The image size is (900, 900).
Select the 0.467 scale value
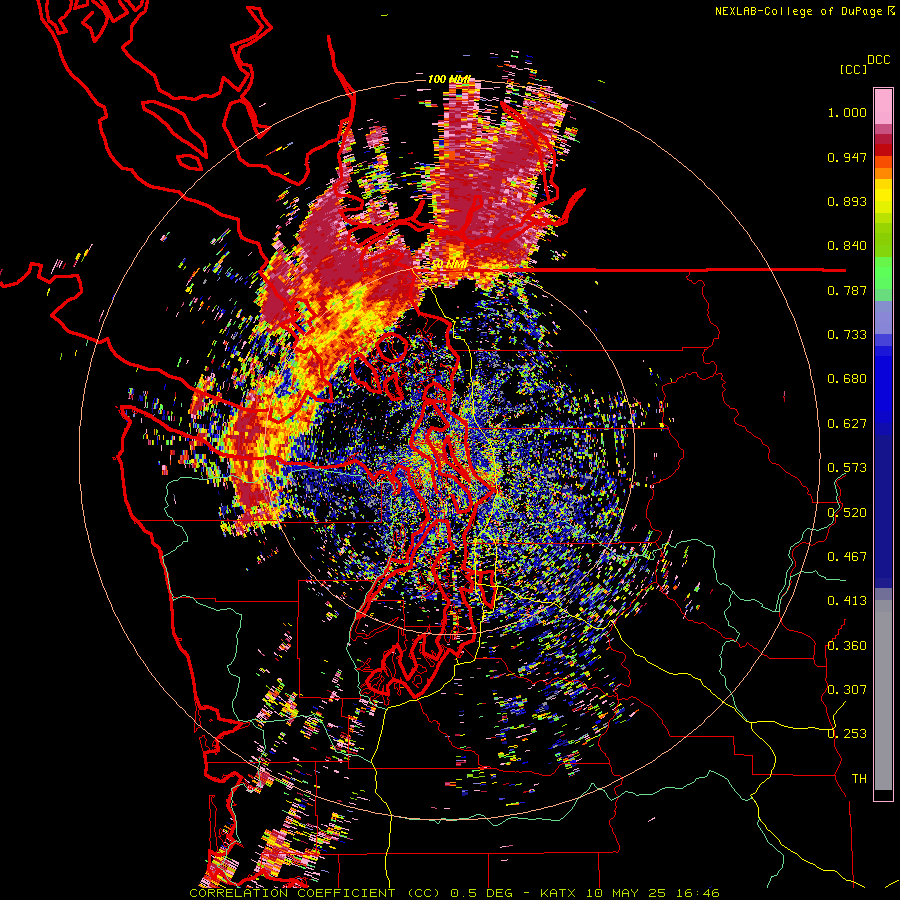click(847, 556)
